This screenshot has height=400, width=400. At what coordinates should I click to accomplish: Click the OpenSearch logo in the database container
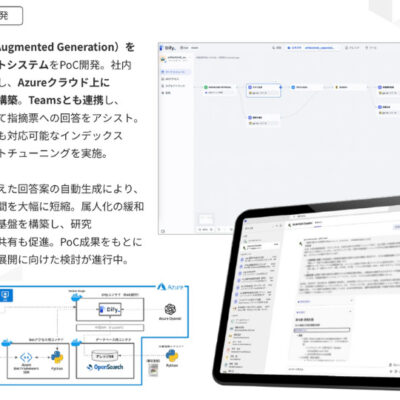pos(105,367)
